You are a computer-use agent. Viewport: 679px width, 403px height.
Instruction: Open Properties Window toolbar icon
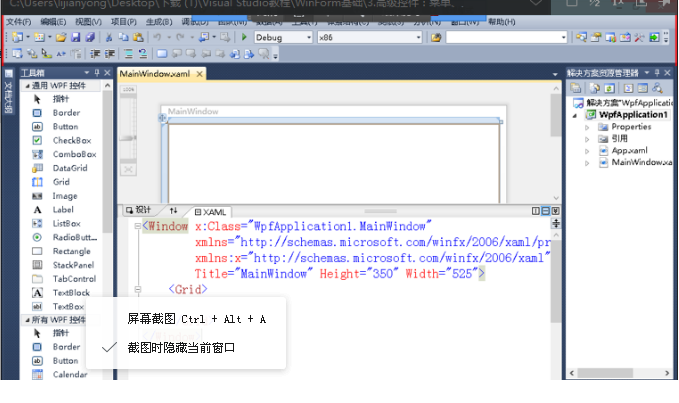click(596, 38)
